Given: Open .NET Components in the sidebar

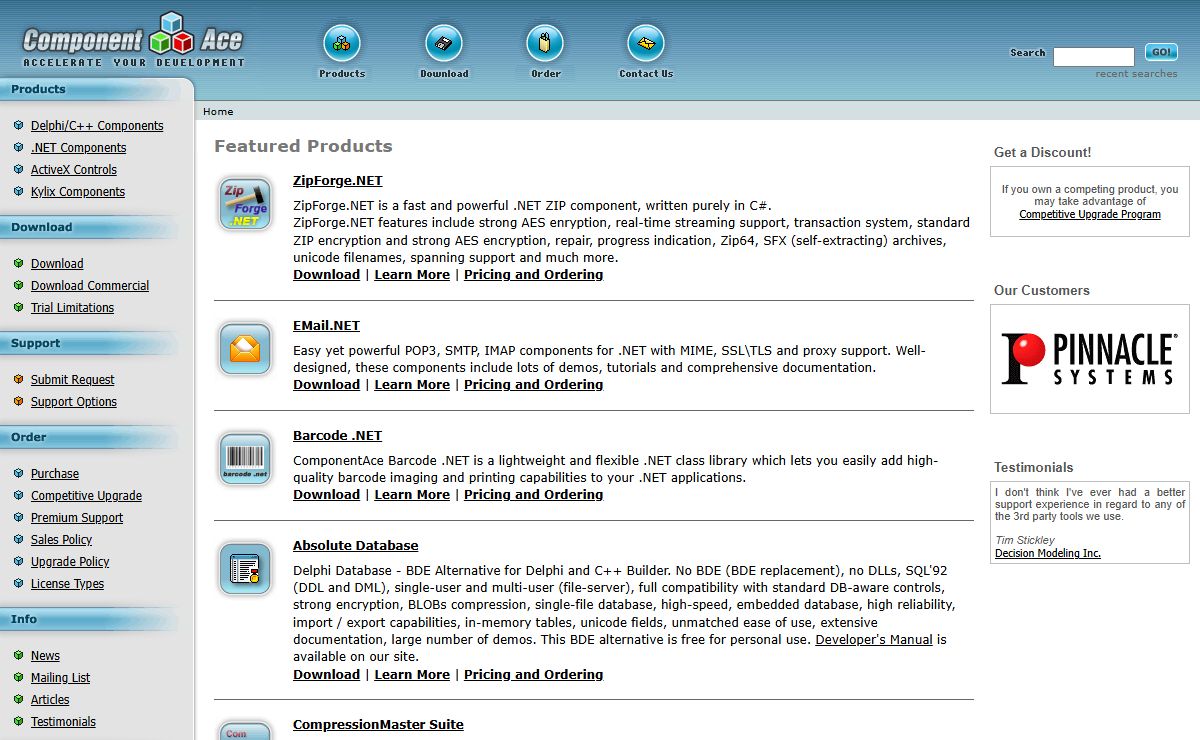Looking at the screenshot, I should click(78, 148).
